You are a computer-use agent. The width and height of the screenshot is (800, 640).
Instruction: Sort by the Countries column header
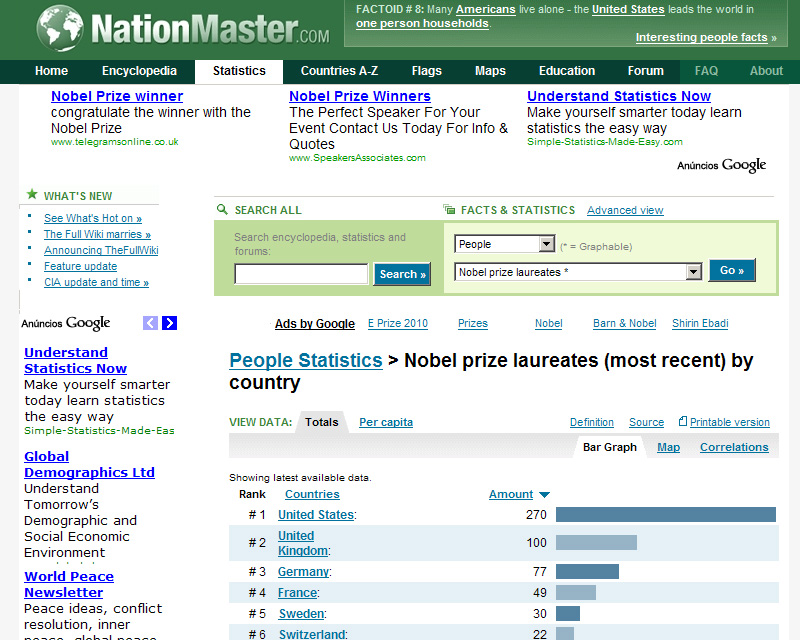click(x=312, y=494)
